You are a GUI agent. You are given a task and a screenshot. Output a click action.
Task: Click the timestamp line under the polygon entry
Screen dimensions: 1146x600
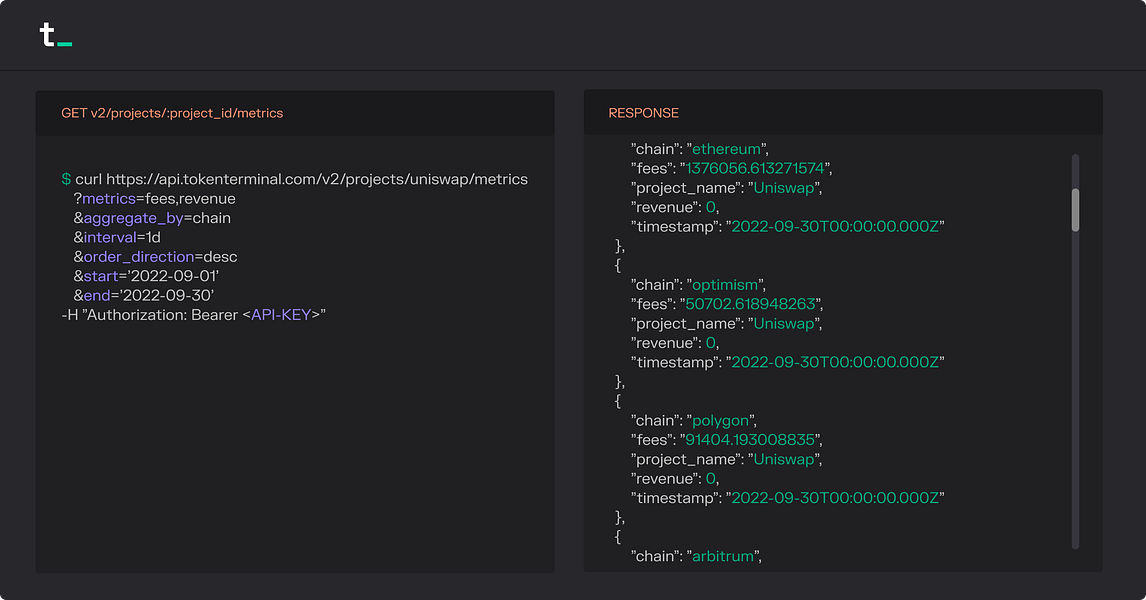(x=788, y=498)
